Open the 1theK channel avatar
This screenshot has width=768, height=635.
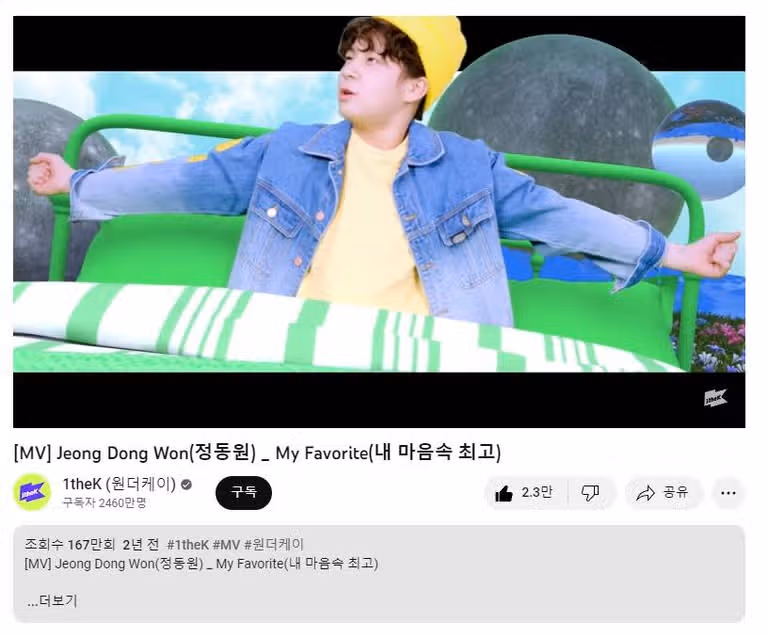[x=32, y=492]
